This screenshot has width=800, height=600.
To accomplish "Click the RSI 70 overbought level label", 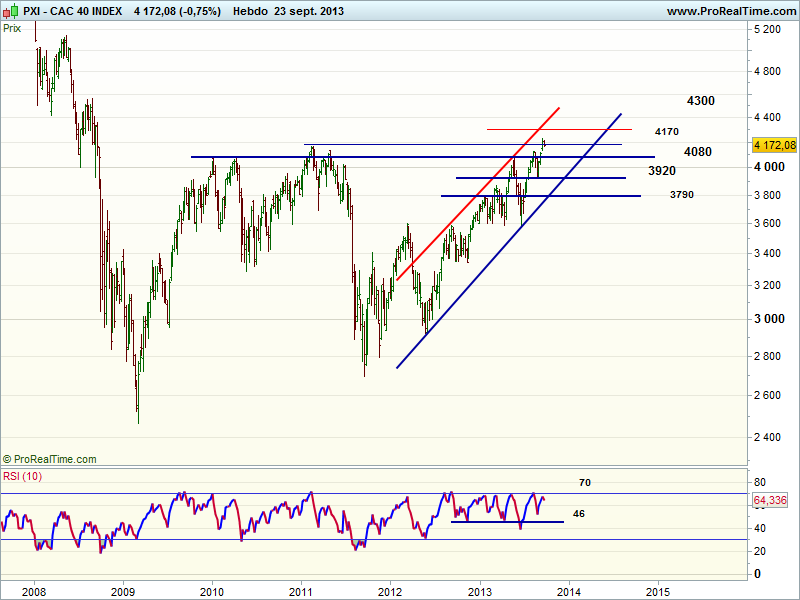I will [x=585, y=483].
